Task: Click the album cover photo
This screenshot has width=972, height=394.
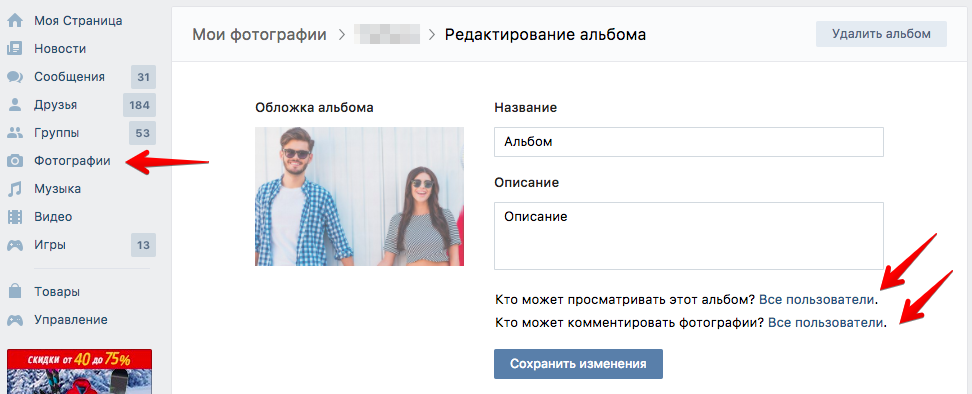Action: point(360,196)
